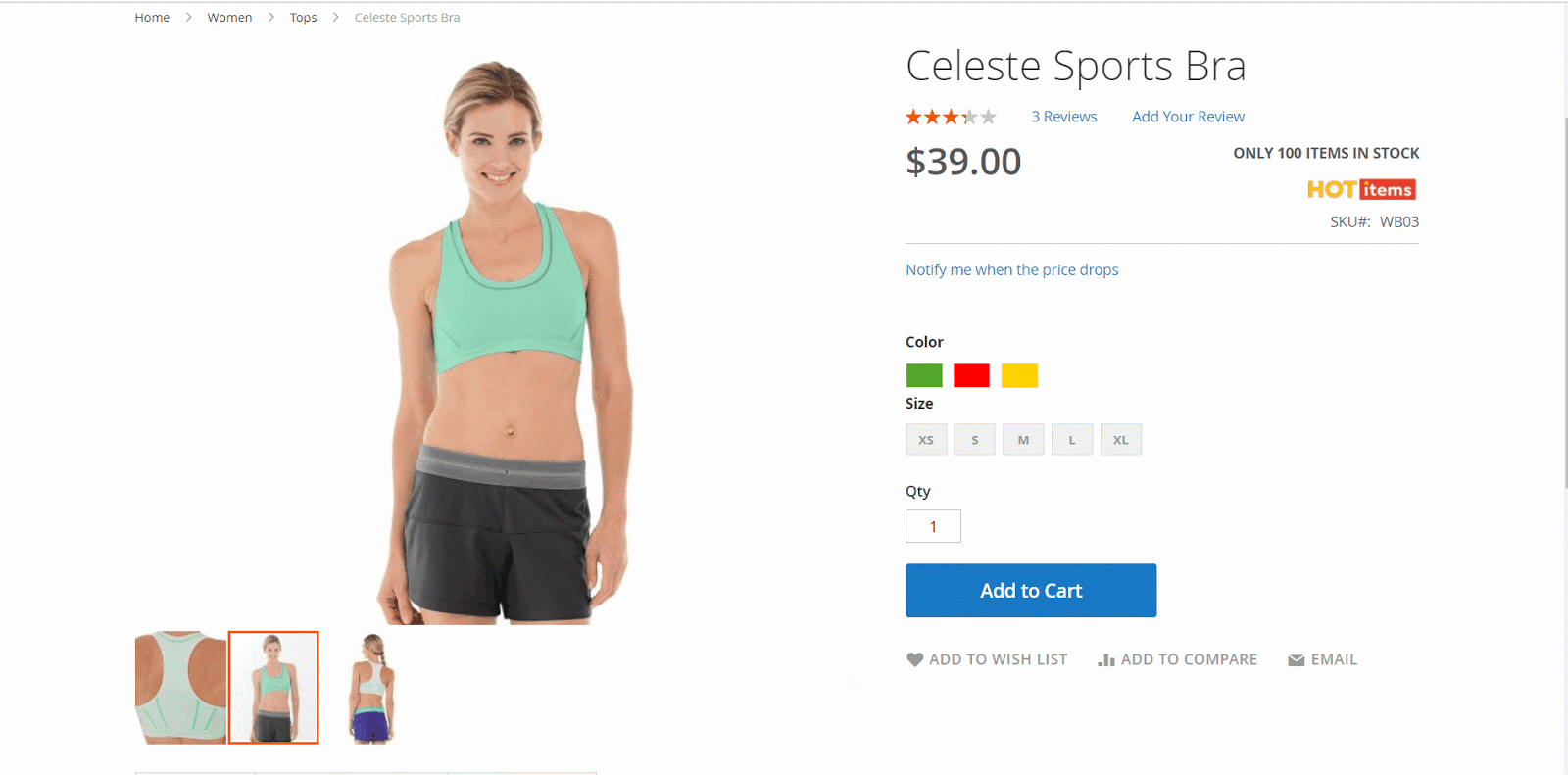Navigate to Home breadcrumb
This screenshot has height=775, width=1568.
coord(152,18)
